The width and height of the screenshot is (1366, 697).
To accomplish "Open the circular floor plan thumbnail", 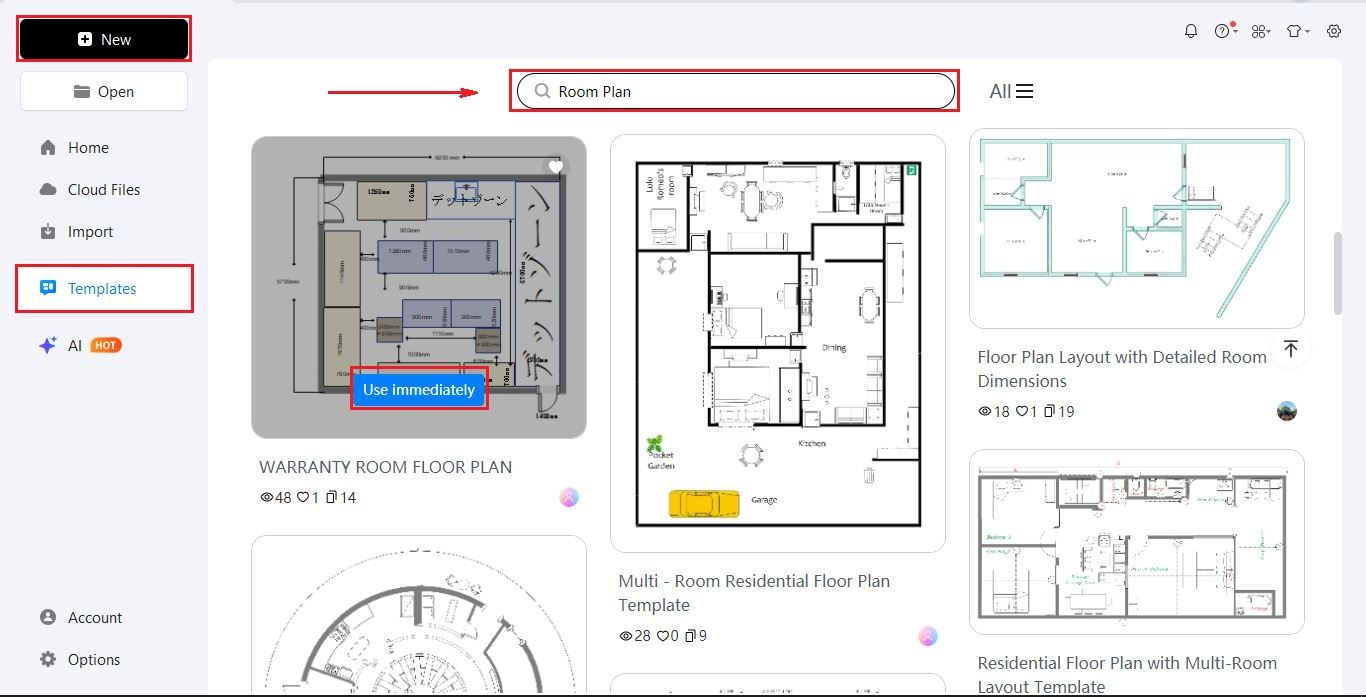I will click(x=419, y=615).
